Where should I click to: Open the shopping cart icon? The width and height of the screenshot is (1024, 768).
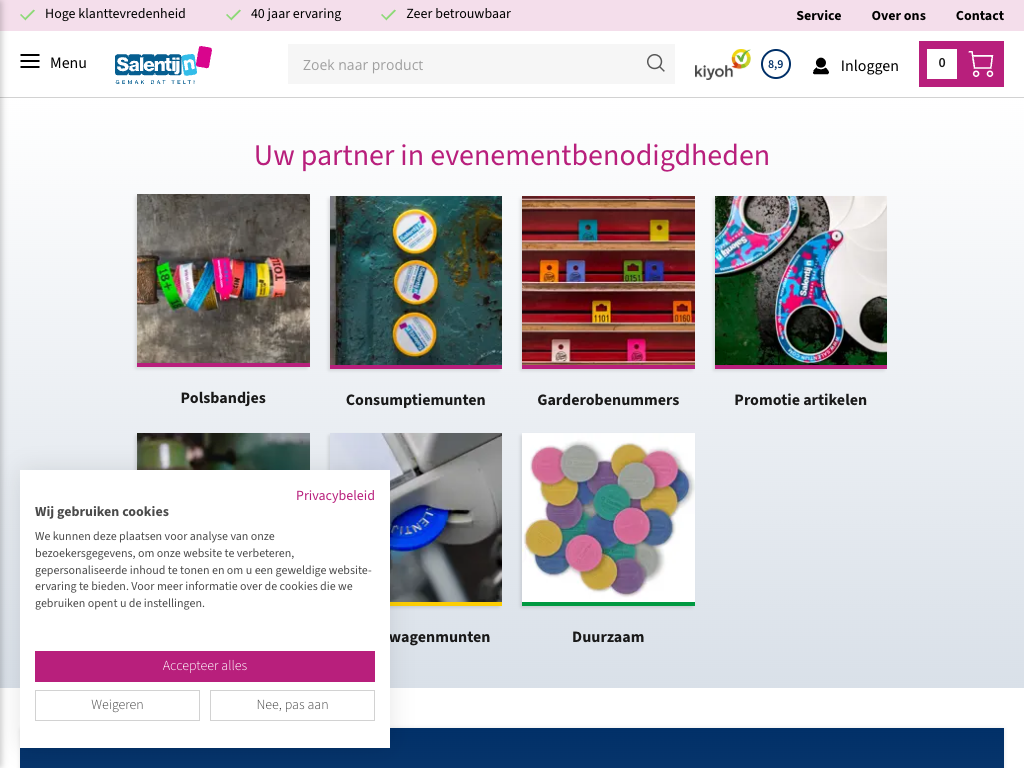pos(981,64)
